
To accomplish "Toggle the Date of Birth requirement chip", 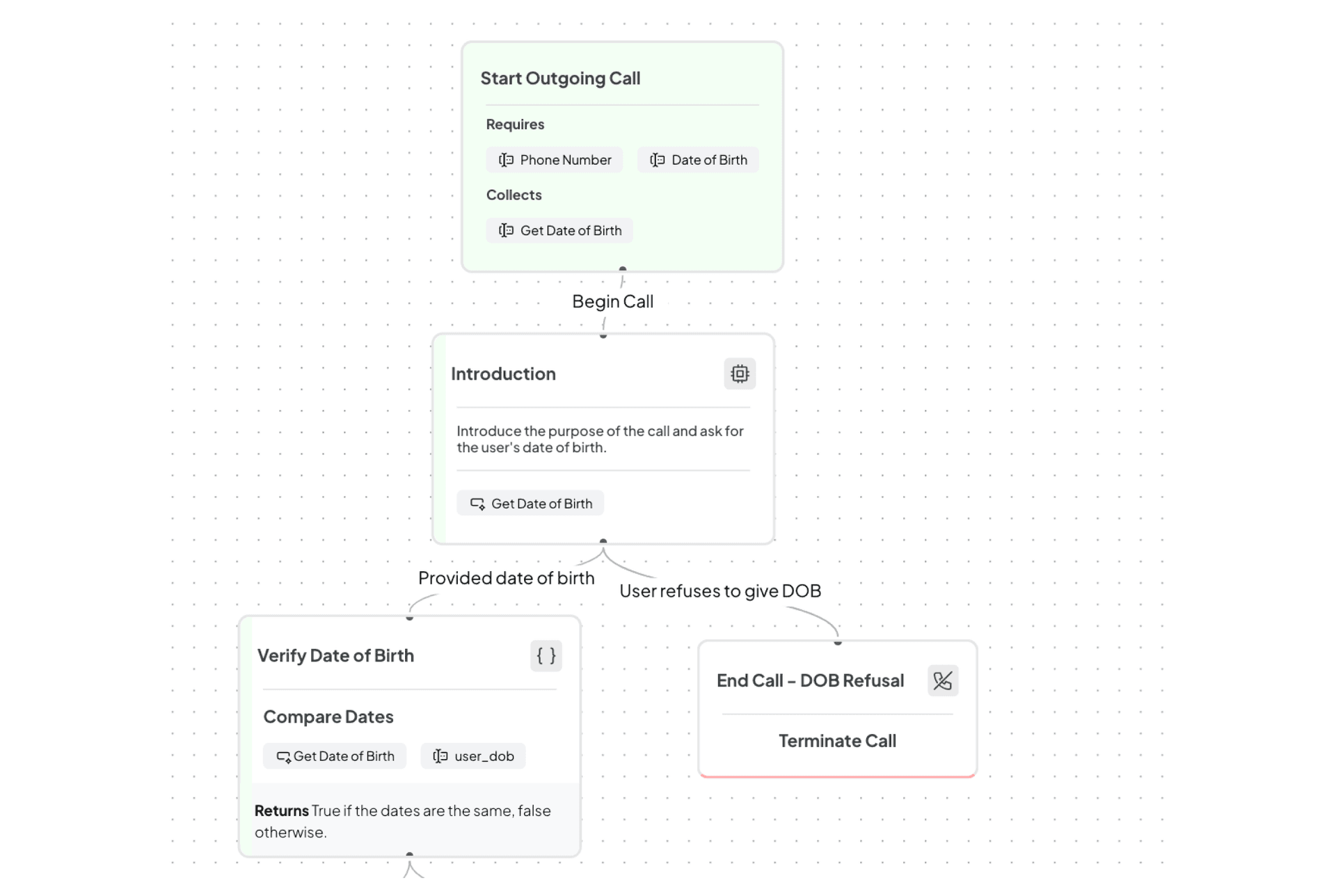I will (x=698, y=159).
